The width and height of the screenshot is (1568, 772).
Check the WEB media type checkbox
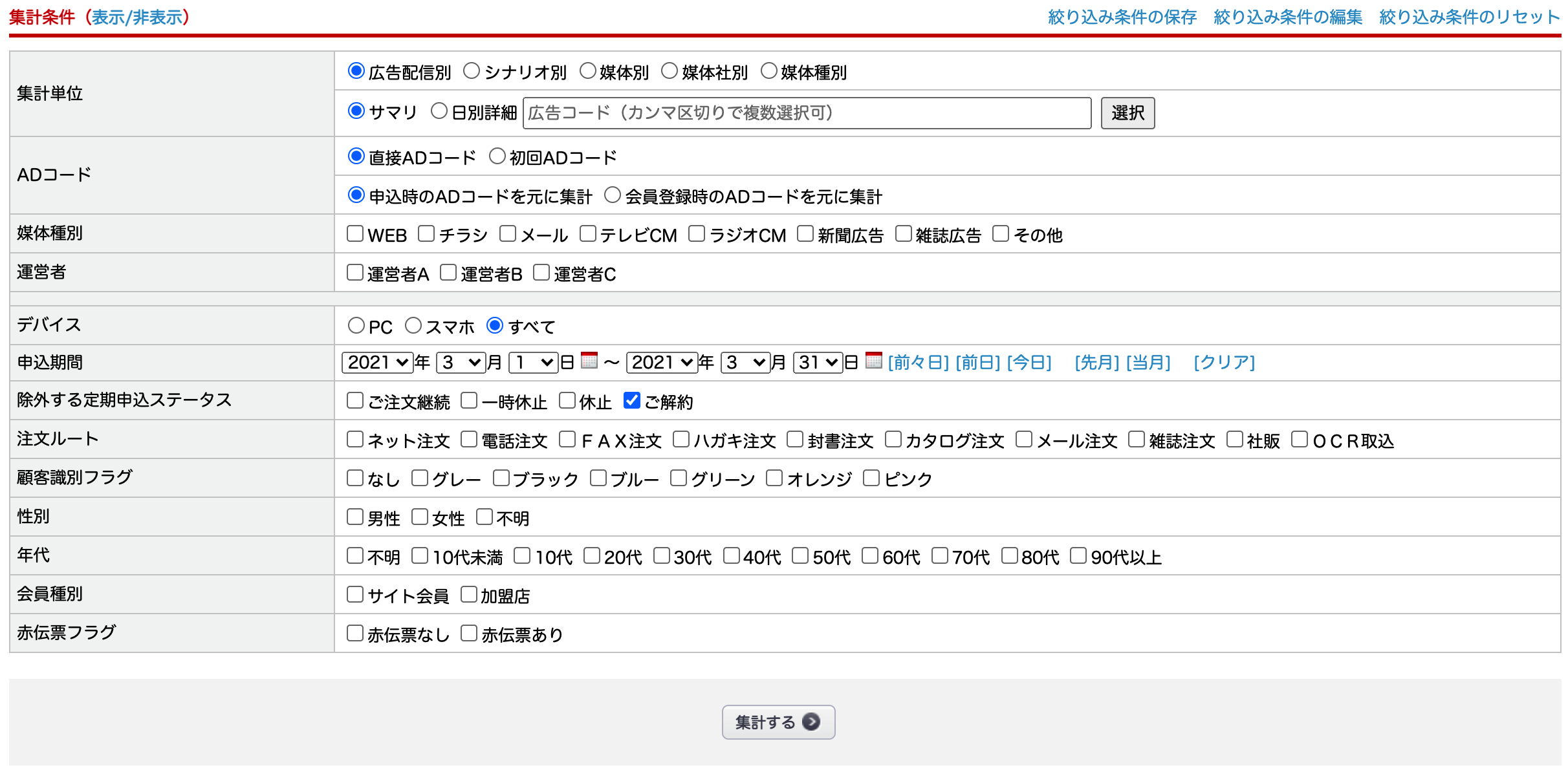click(355, 233)
